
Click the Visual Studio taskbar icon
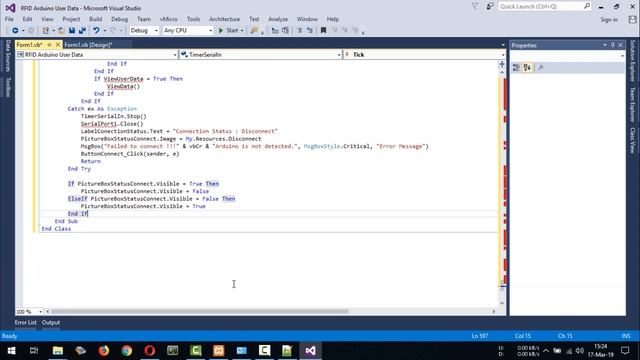310,351
